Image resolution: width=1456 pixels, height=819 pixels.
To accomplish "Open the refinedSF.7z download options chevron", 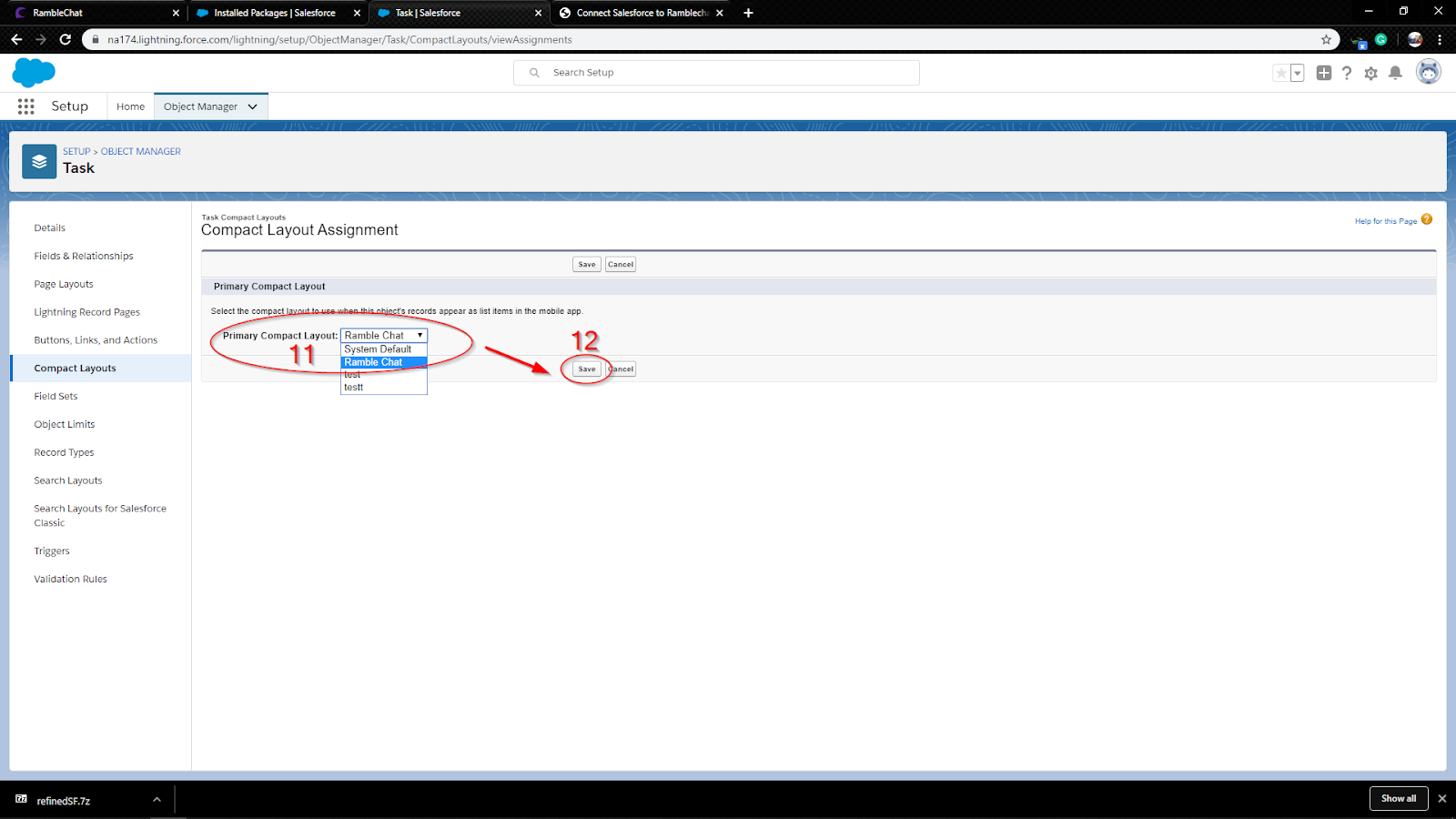I will (157, 800).
